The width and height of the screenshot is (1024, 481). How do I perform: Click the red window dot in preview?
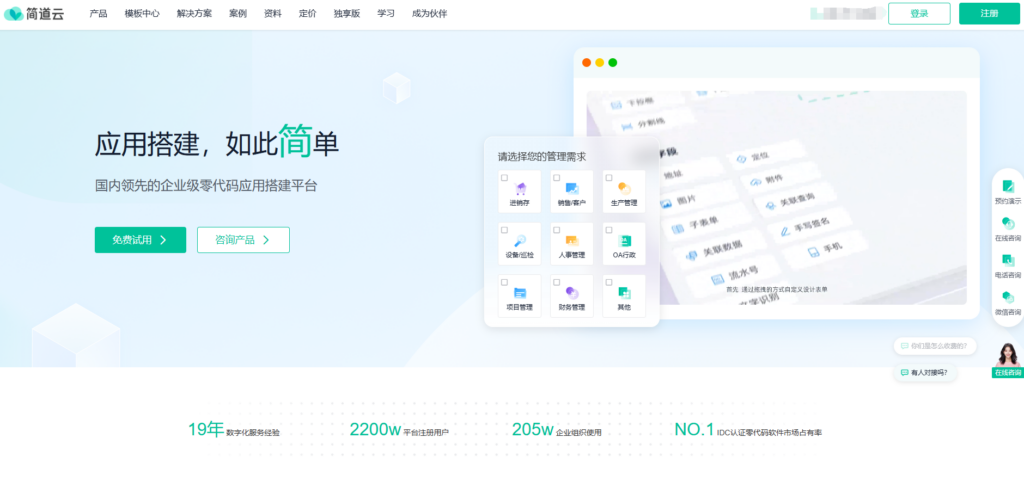click(x=586, y=63)
